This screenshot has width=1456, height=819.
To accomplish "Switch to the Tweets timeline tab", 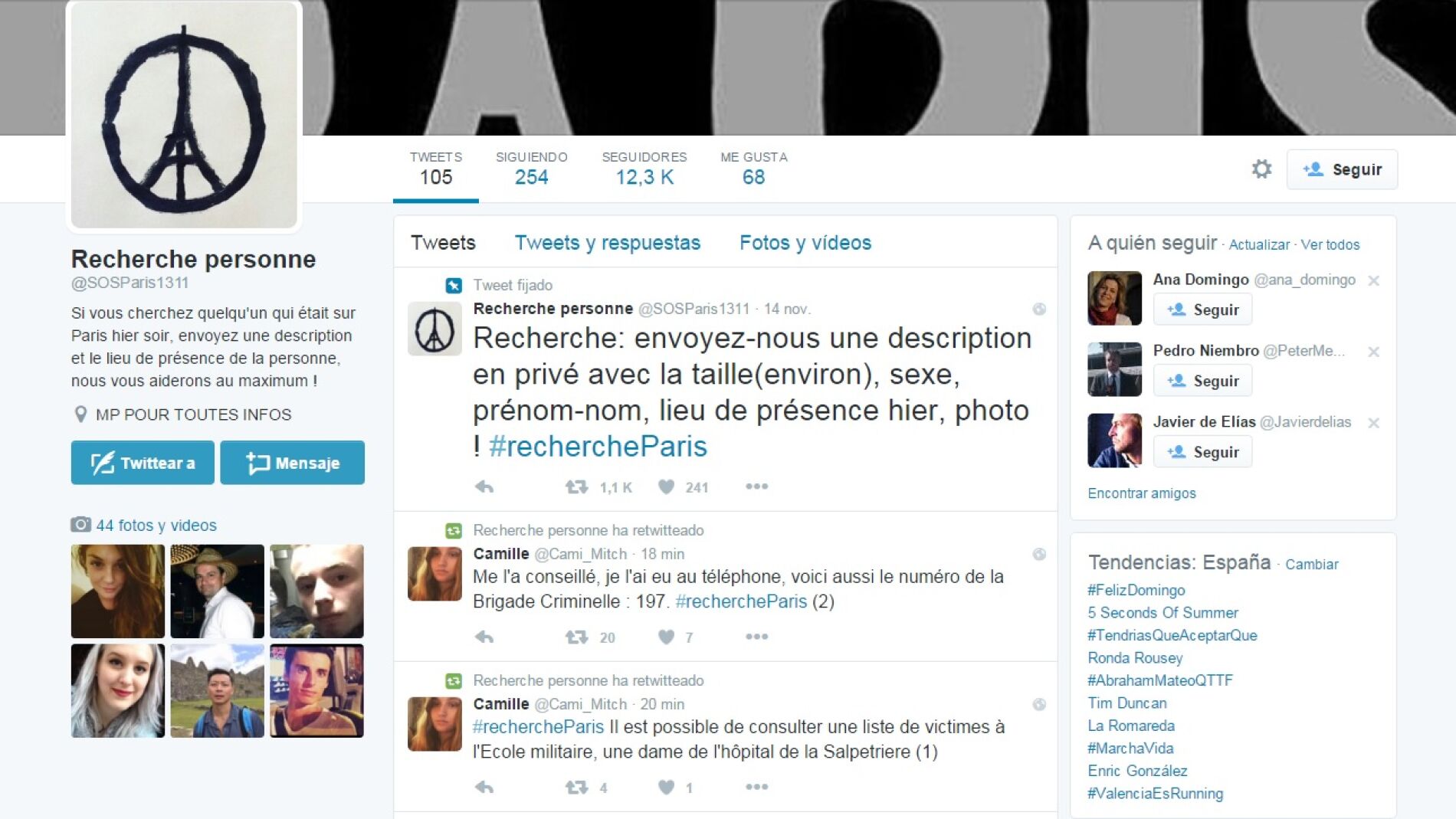I will (x=443, y=243).
